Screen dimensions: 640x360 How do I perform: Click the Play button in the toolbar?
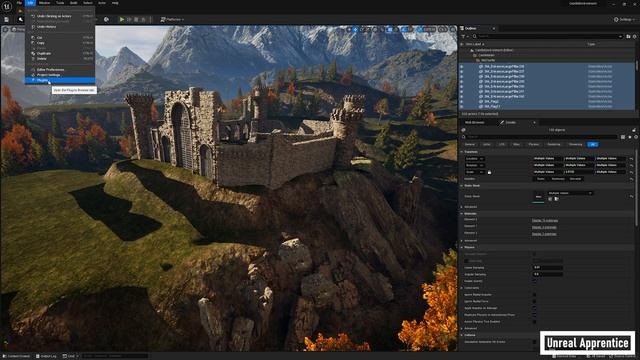click(x=122, y=19)
